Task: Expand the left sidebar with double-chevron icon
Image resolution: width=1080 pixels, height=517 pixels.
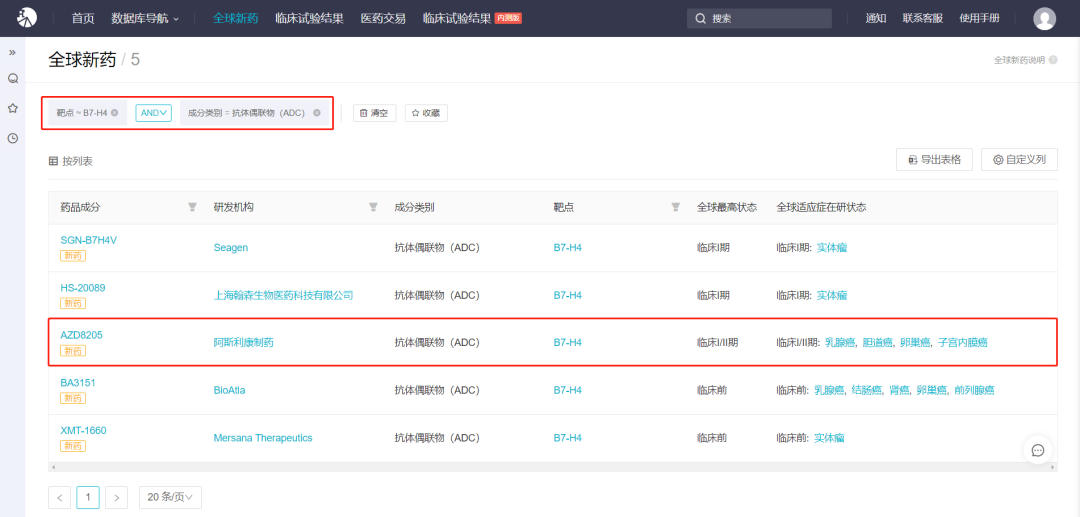Action: coord(13,51)
